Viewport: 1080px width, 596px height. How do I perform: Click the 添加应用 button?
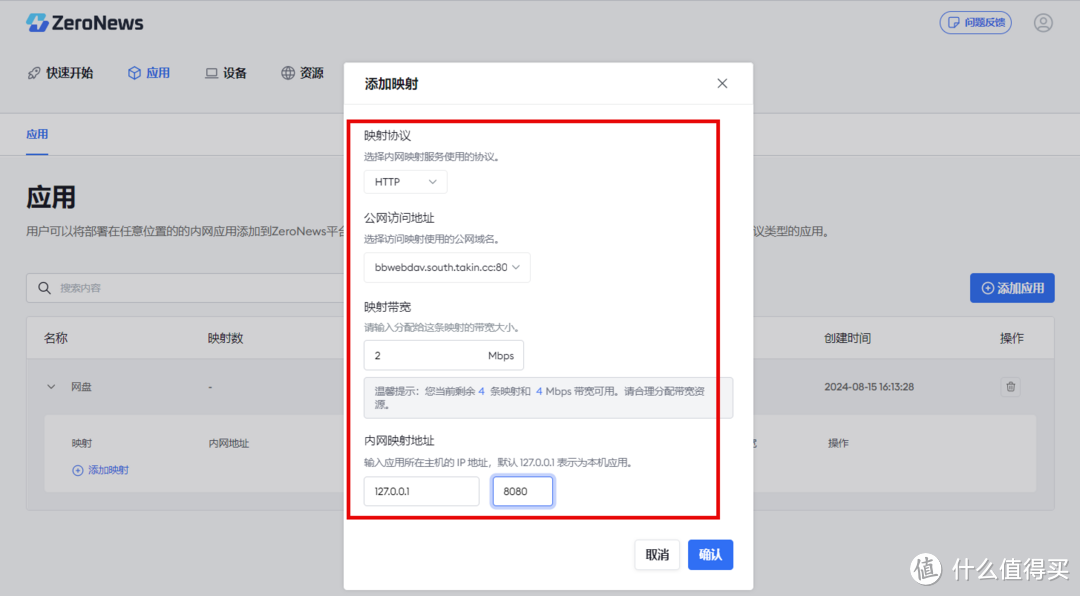click(1012, 288)
